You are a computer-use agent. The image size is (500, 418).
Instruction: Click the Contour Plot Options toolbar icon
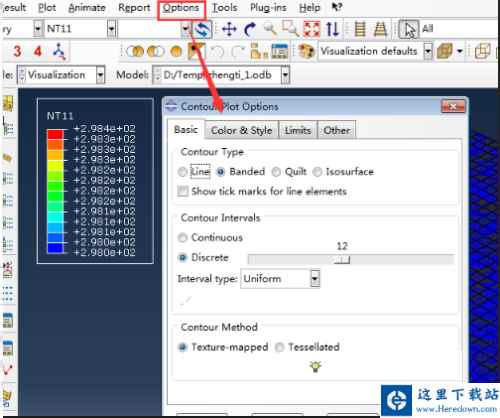tap(196, 51)
